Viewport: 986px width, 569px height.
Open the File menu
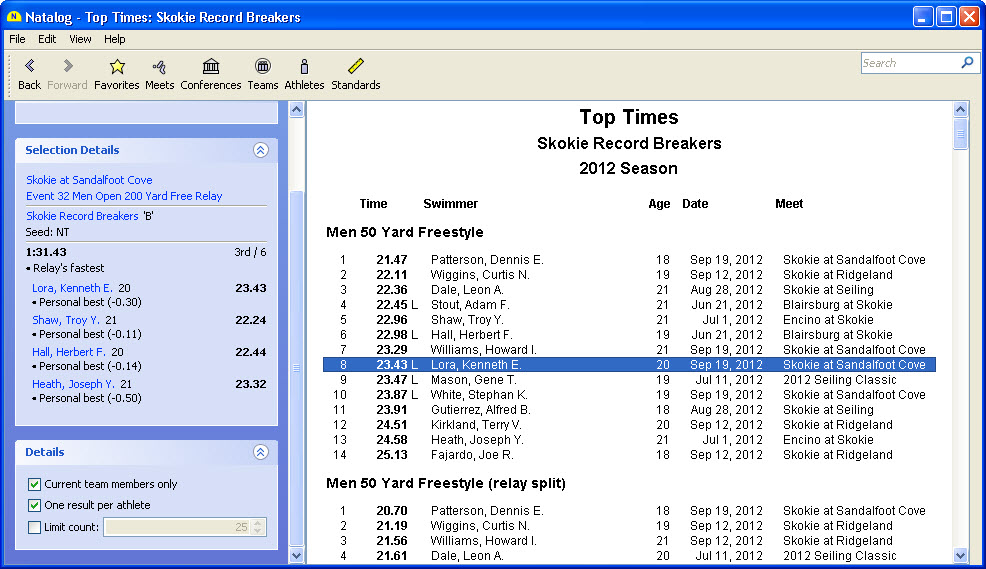point(17,39)
